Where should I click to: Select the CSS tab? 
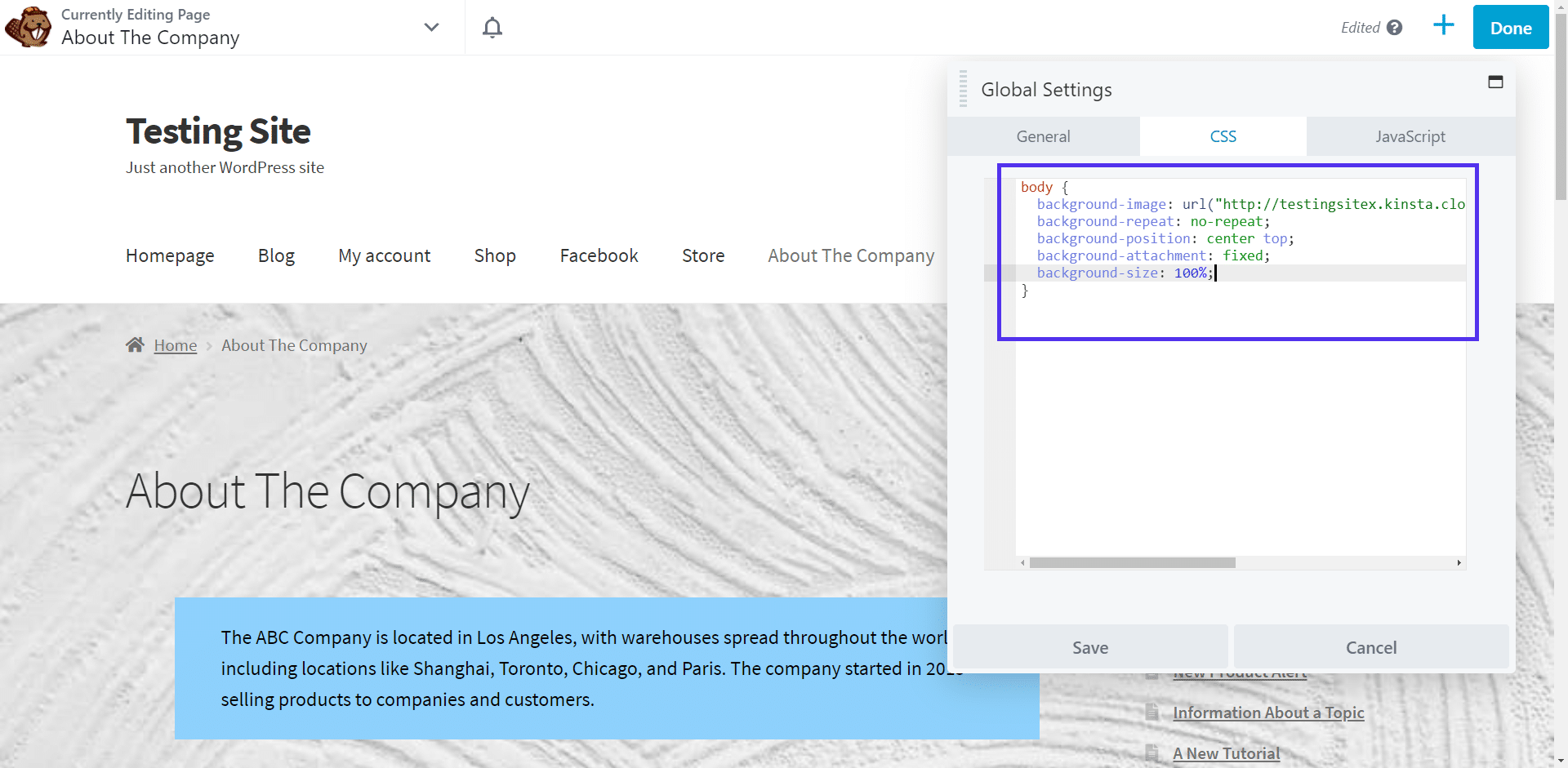pos(1223,135)
